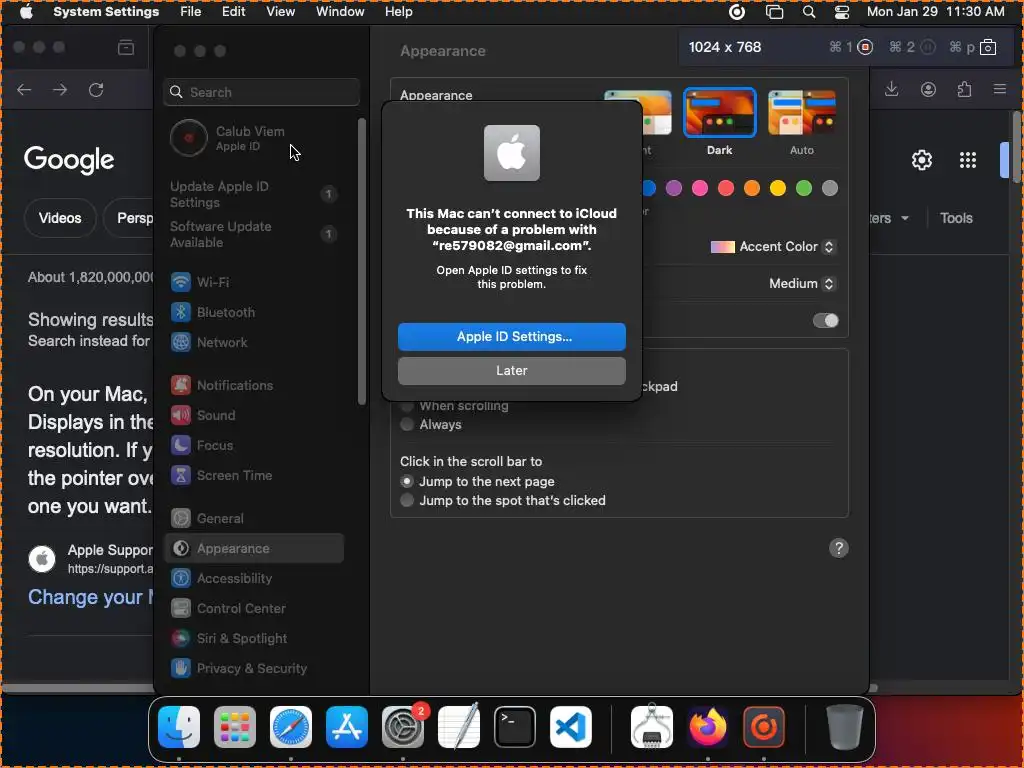Open Wi-Fi settings icon in sidebar
Image resolution: width=1024 pixels, height=768 pixels.
pyautogui.click(x=181, y=282)
